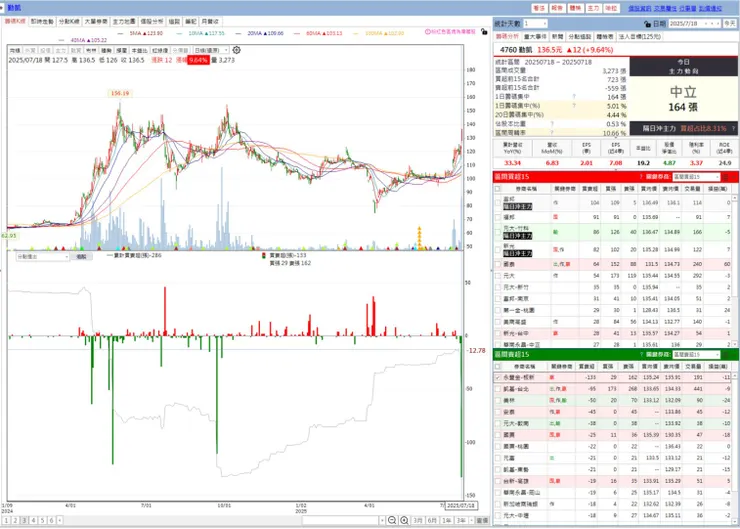Click 40MA legend color line

click(62, 41)
